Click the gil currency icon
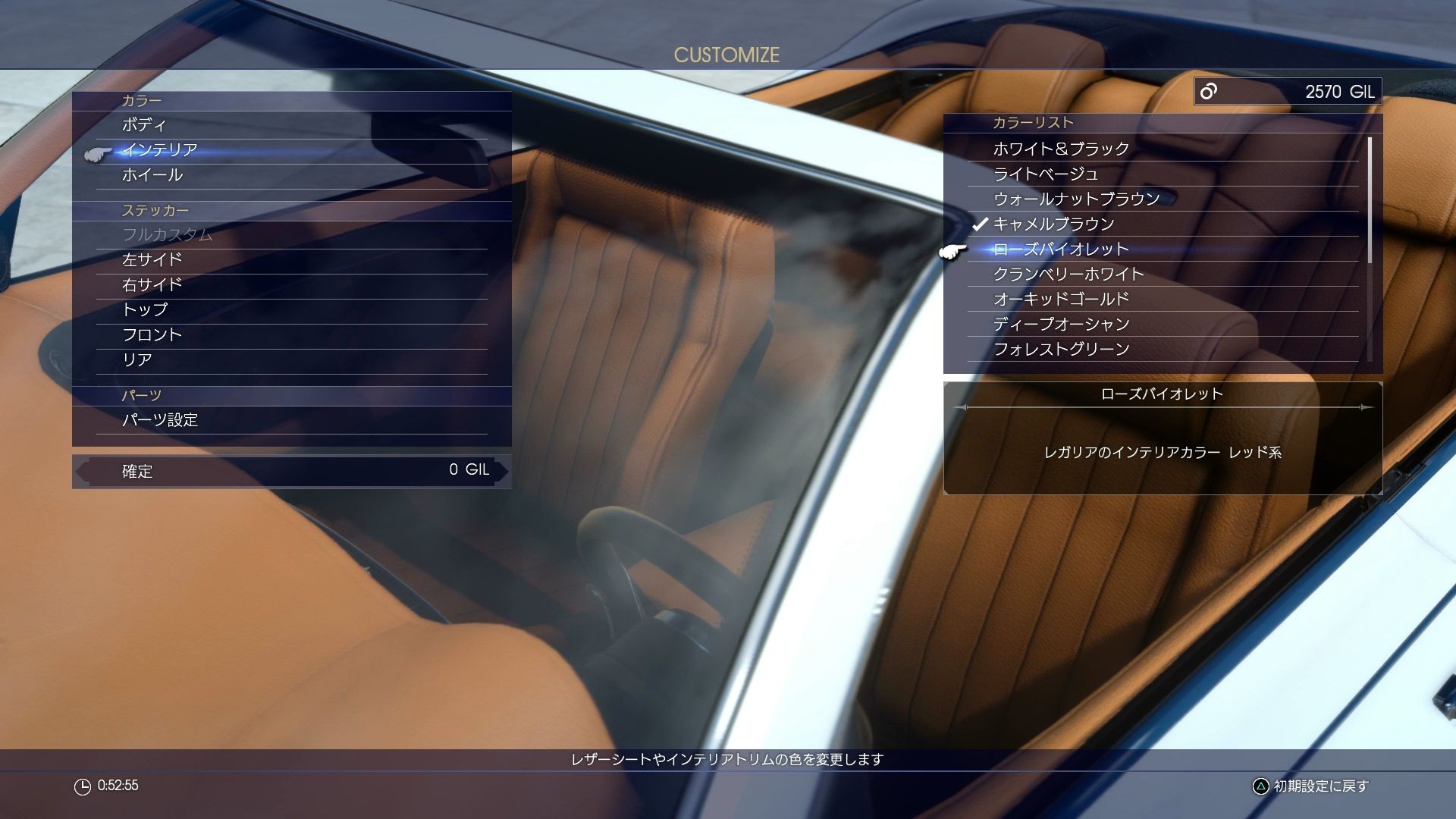The width and height of the screenshot is (1456, 819). coord(1209,92)
